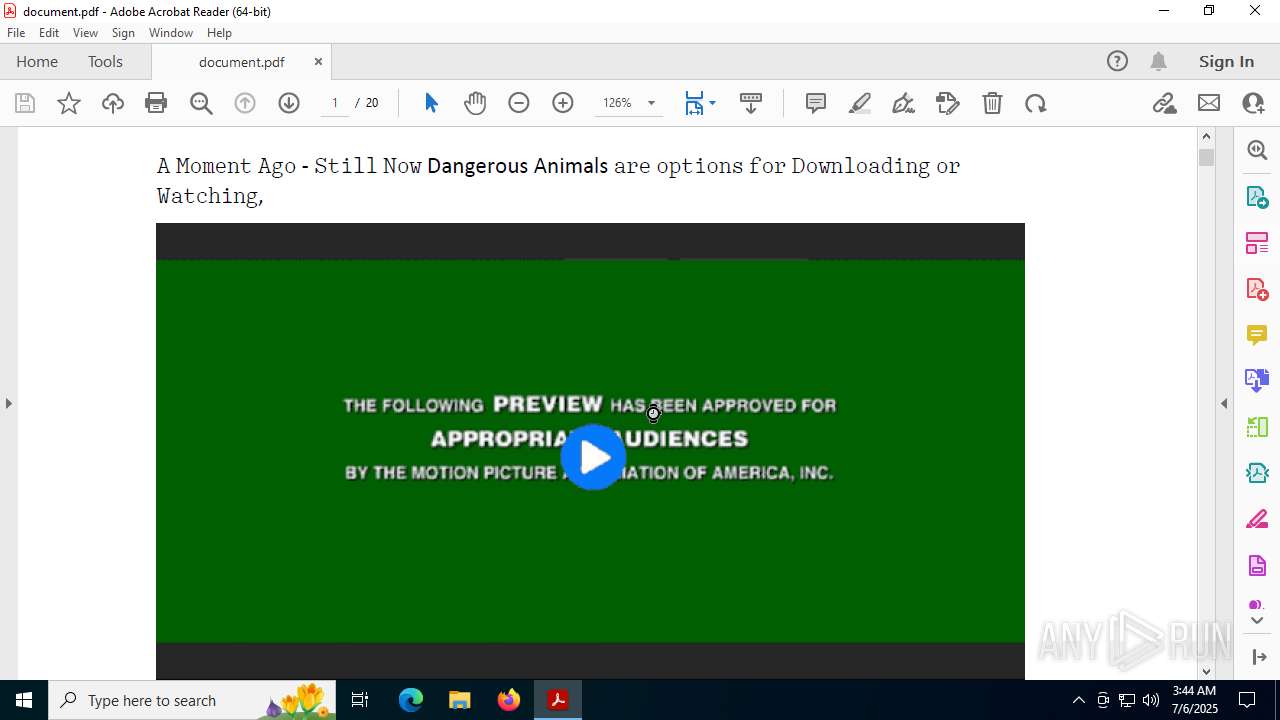The width and height of the screenshot is (1280, 720).
Task: Open the File menu
Action: pos(16,33)
